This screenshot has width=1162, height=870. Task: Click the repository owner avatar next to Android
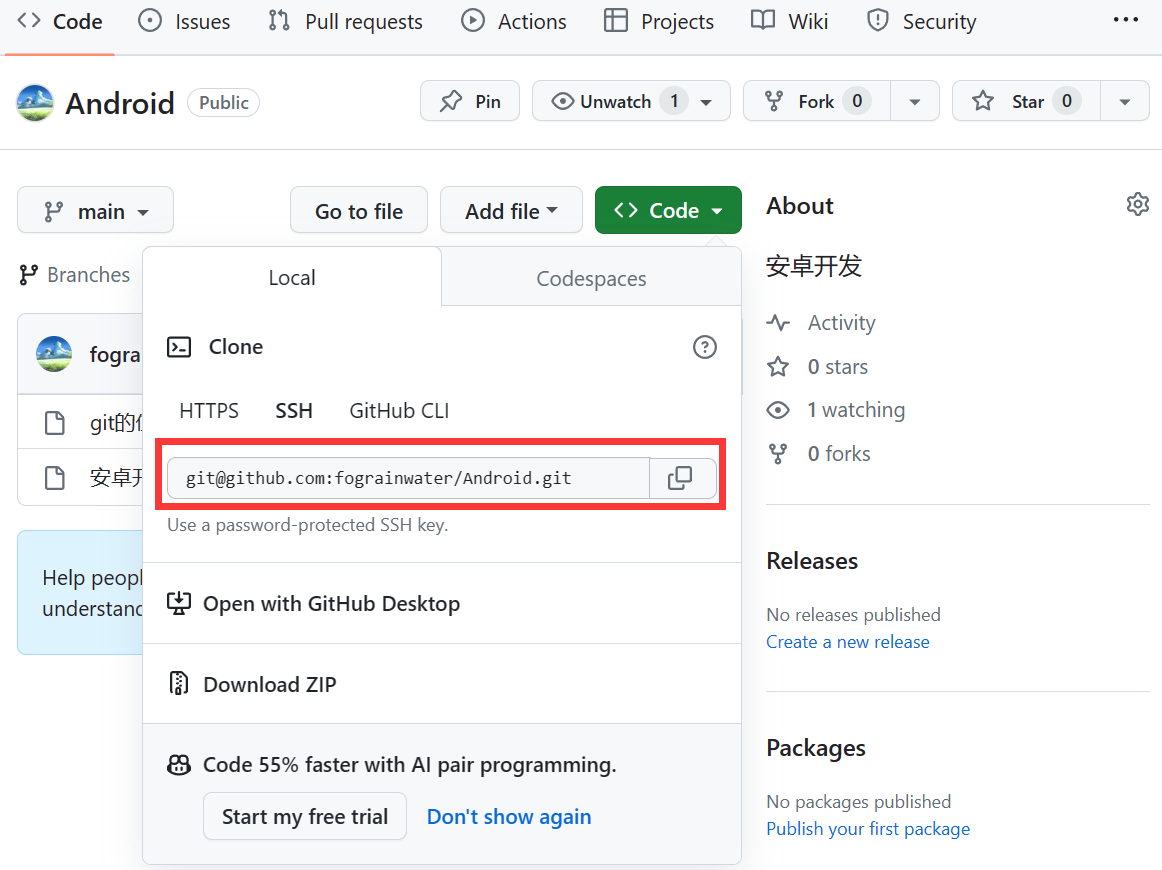pyautogui.click(x=35, y=102)
